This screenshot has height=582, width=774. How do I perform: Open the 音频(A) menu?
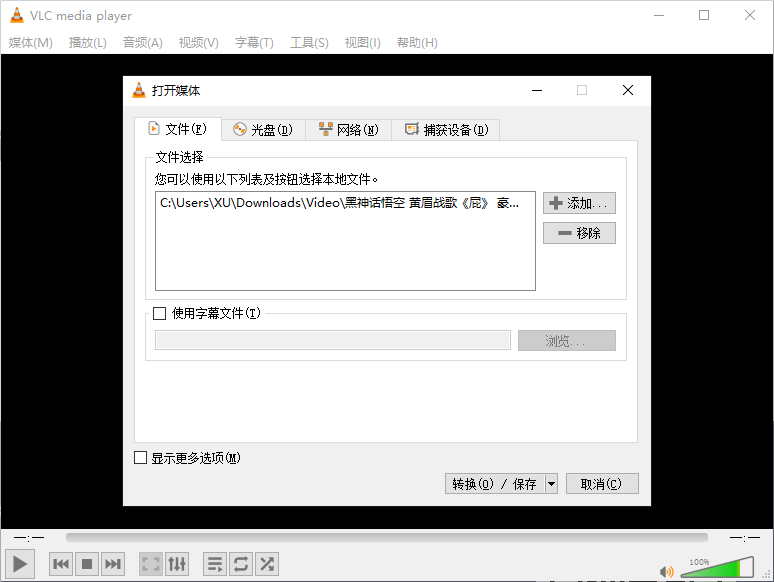pos(143,43)
